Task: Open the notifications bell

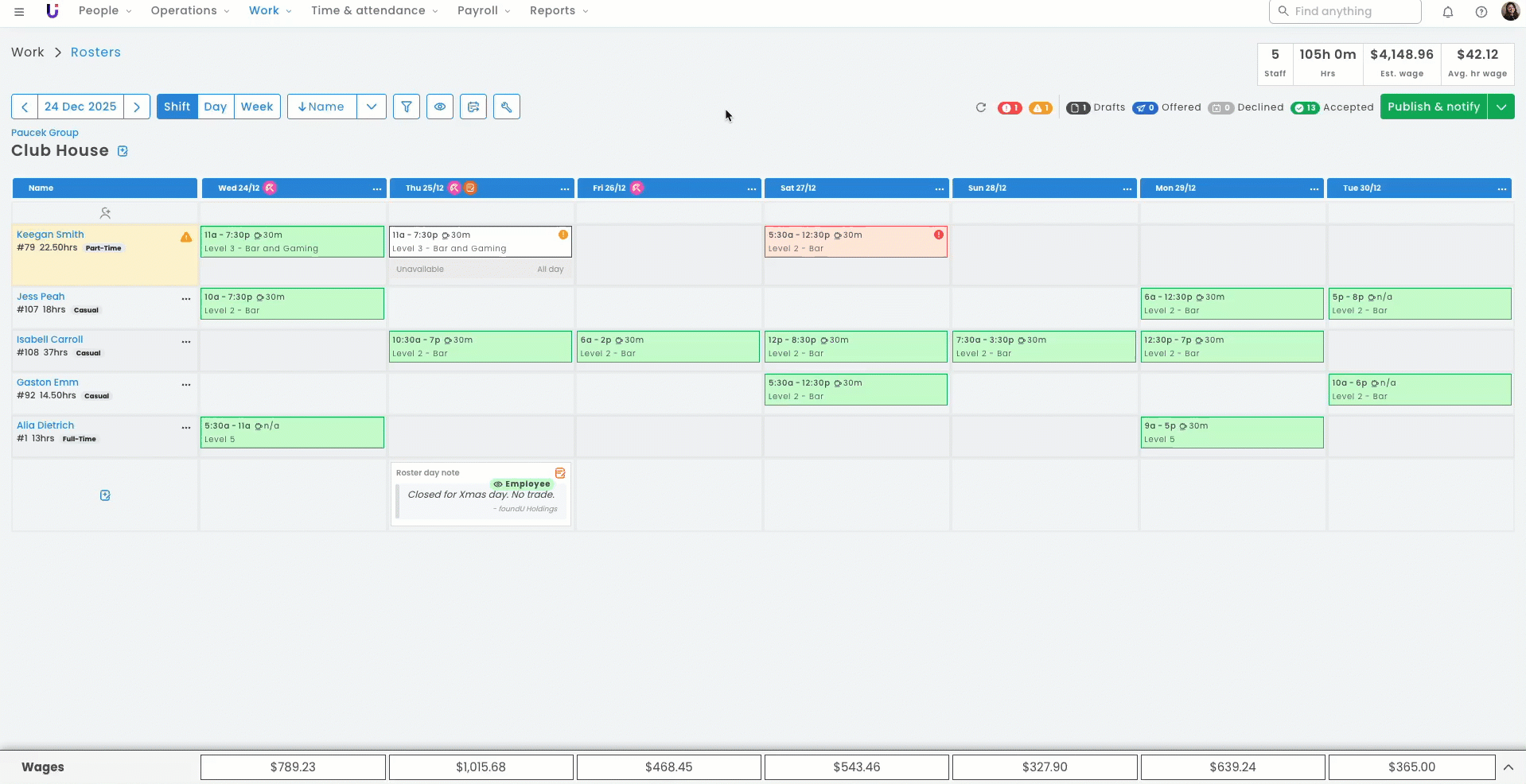Action: pyautogui.click(x=1447, y=12)
